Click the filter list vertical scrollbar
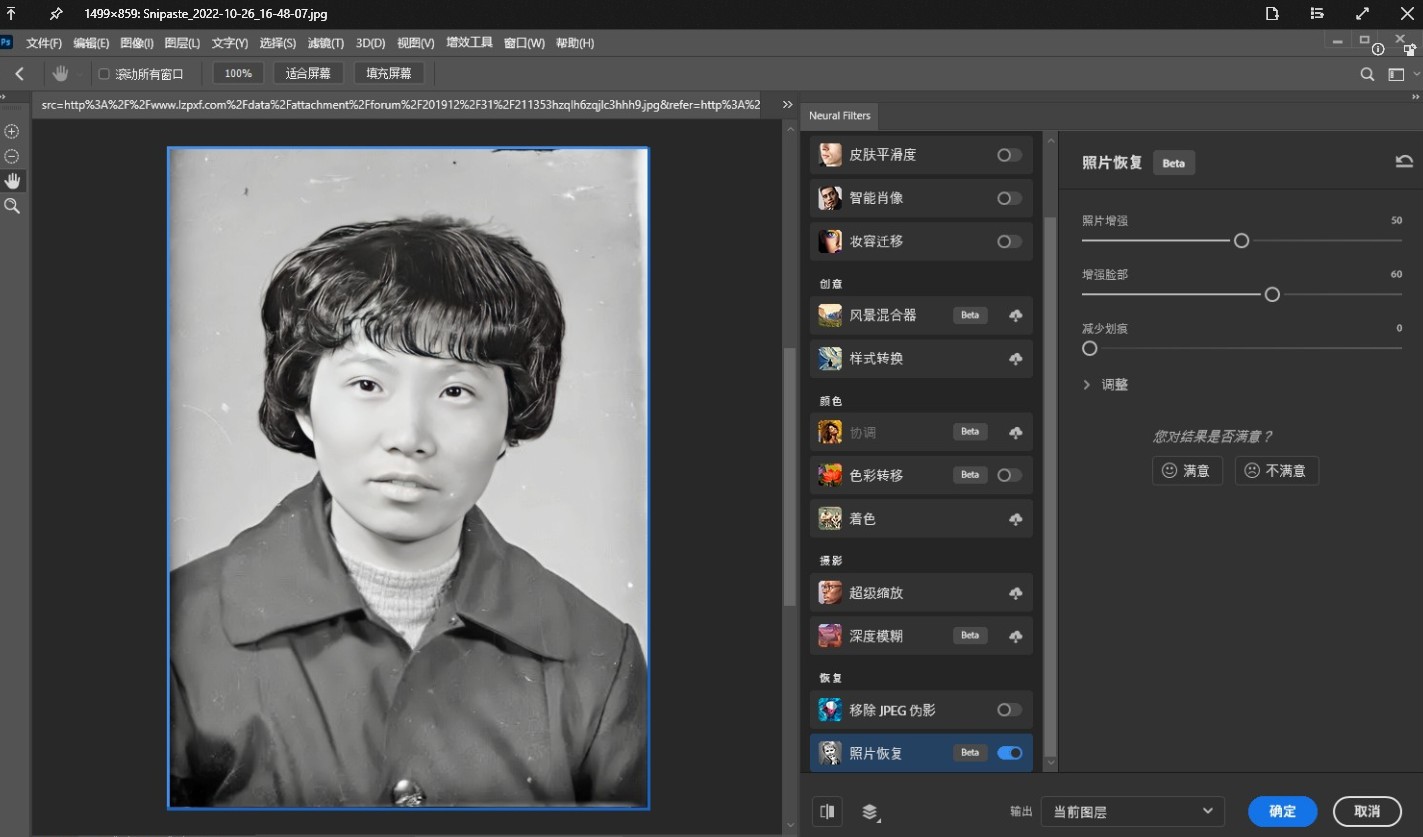1423x837 pixels. click(1049, 485)
